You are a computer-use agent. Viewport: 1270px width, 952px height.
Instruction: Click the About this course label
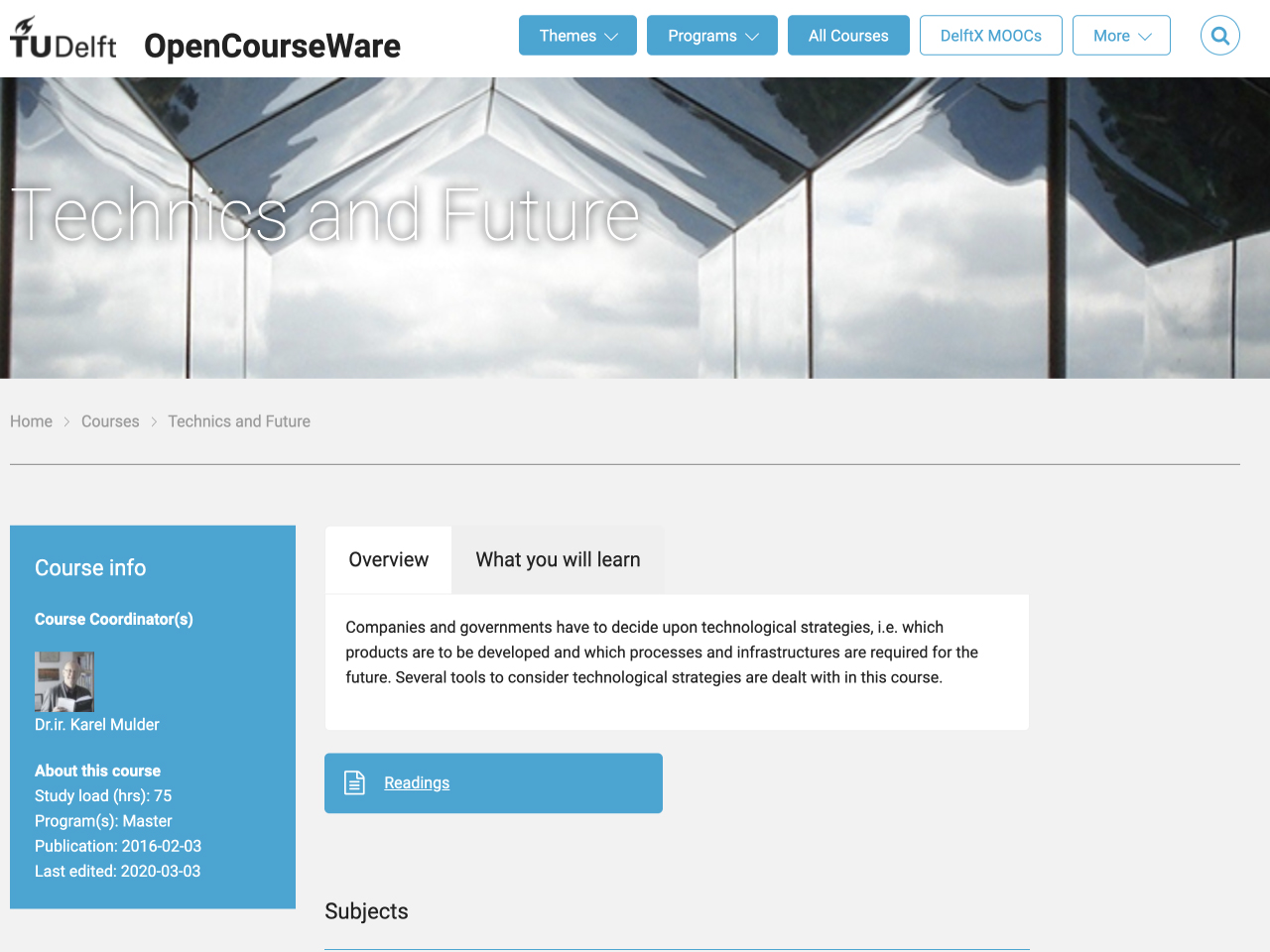click(x=97, y=771)
